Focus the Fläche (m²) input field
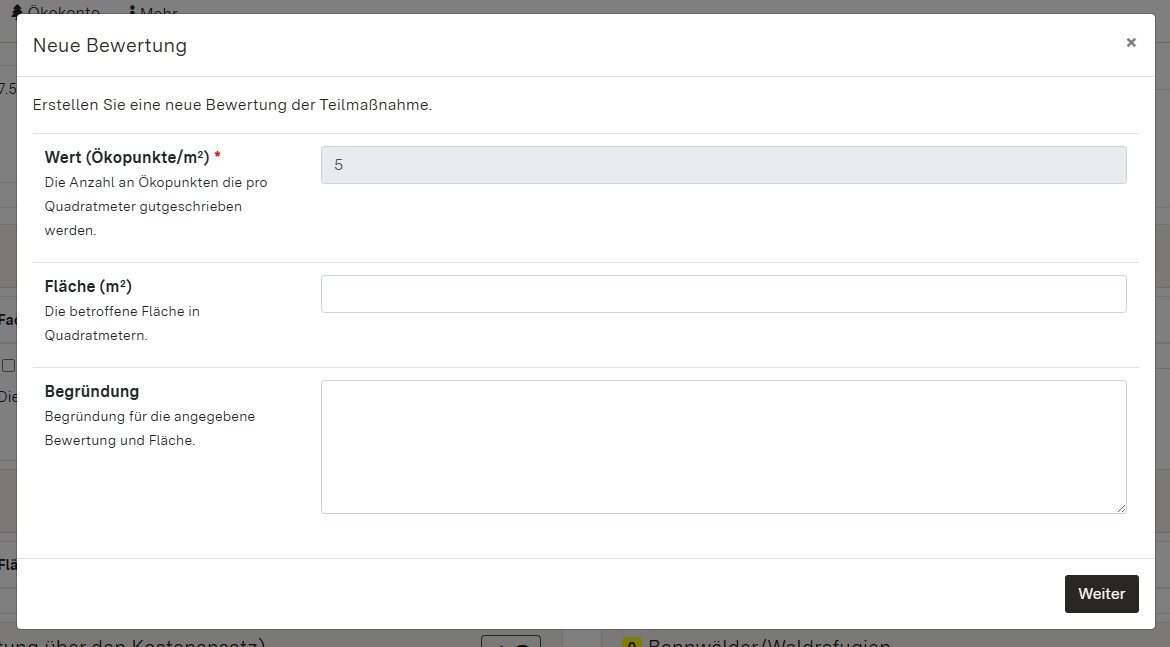 pos(723,294)
